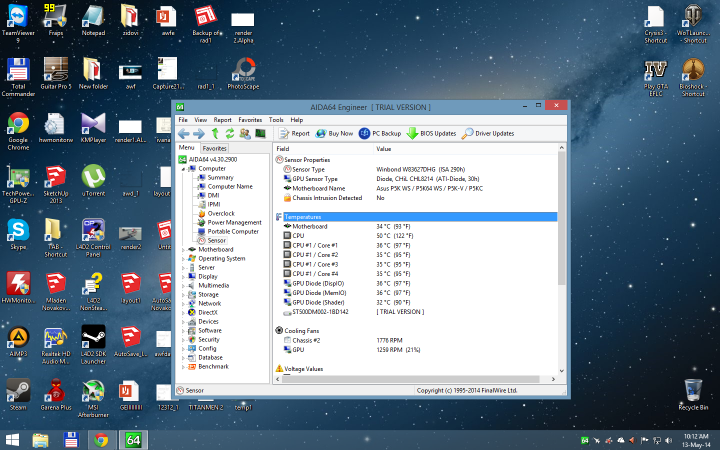Check for BIOS Updates
This screenshot has height=450, width=720.
tap(432, 134)
